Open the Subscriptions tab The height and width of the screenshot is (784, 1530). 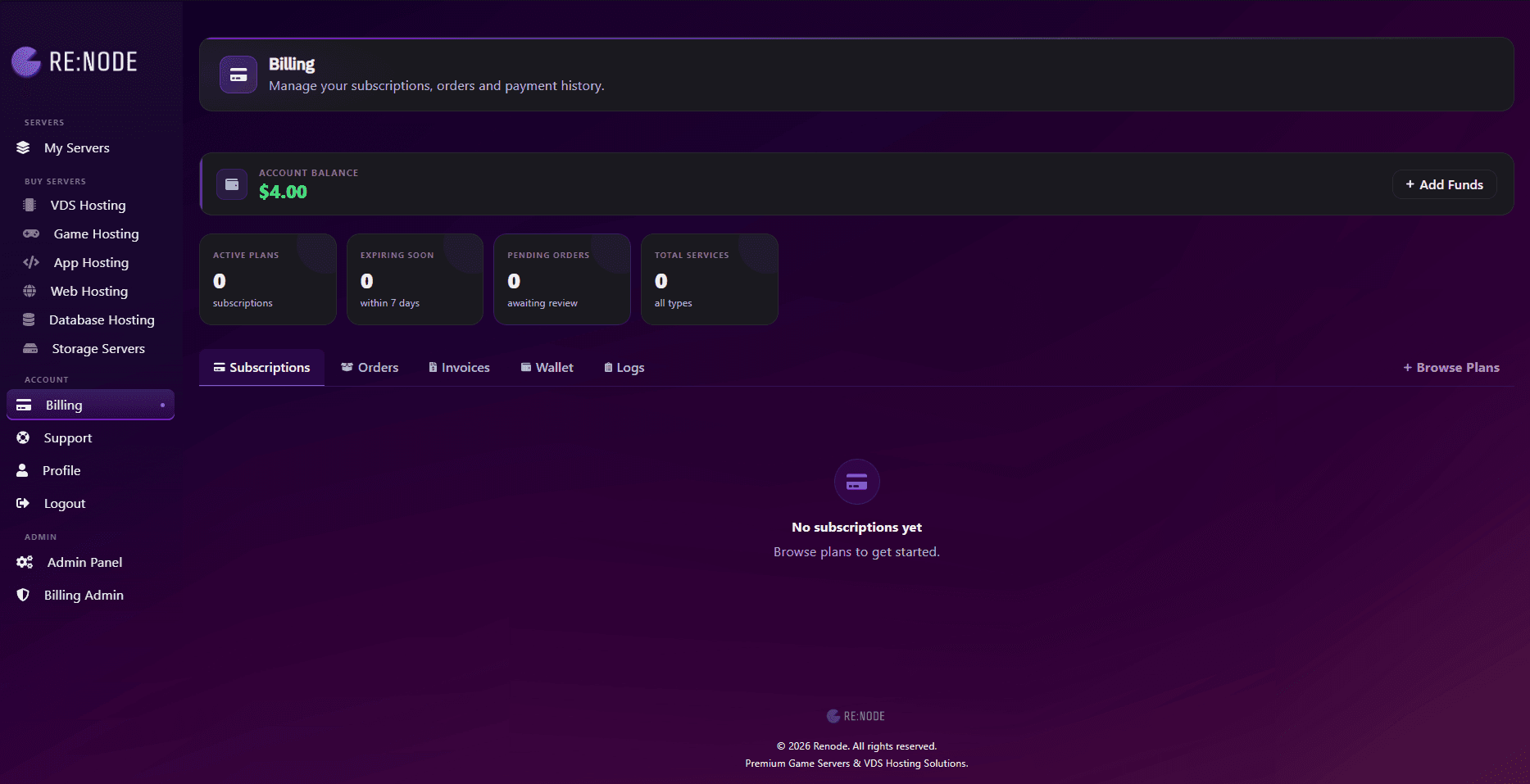click(x=262, y=367)
